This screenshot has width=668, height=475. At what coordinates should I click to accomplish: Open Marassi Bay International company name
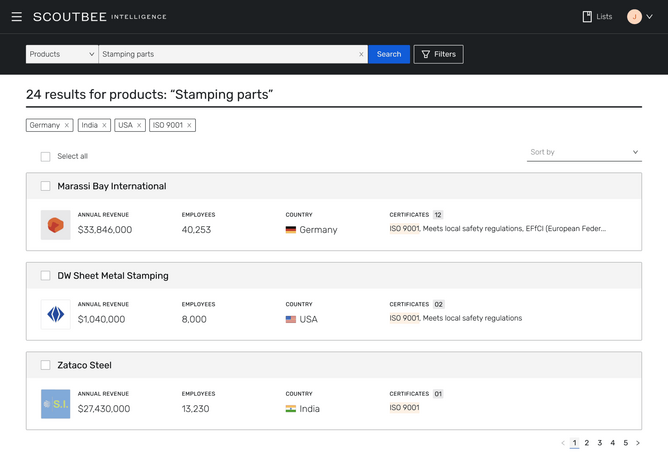coord(112,186)
